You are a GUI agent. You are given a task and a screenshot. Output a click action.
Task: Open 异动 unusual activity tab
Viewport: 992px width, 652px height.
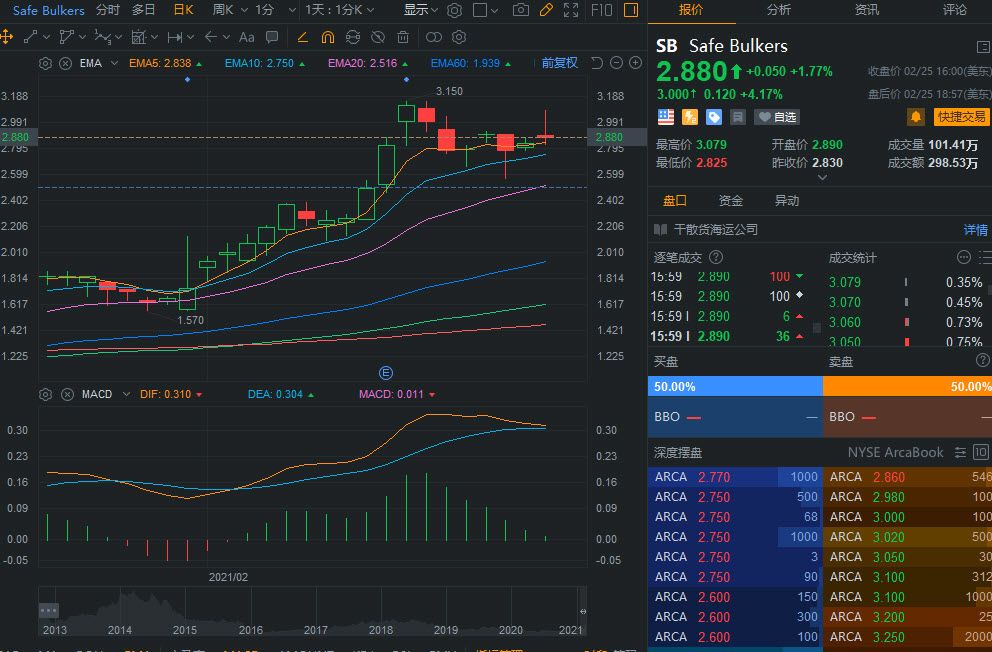tap(786, 200)
